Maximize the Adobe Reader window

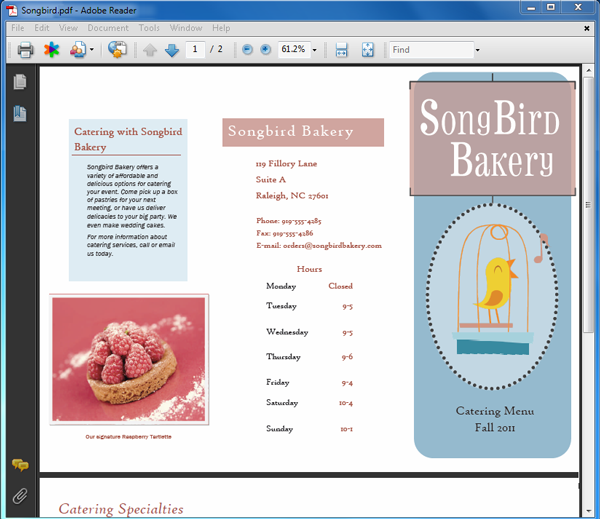551,8
